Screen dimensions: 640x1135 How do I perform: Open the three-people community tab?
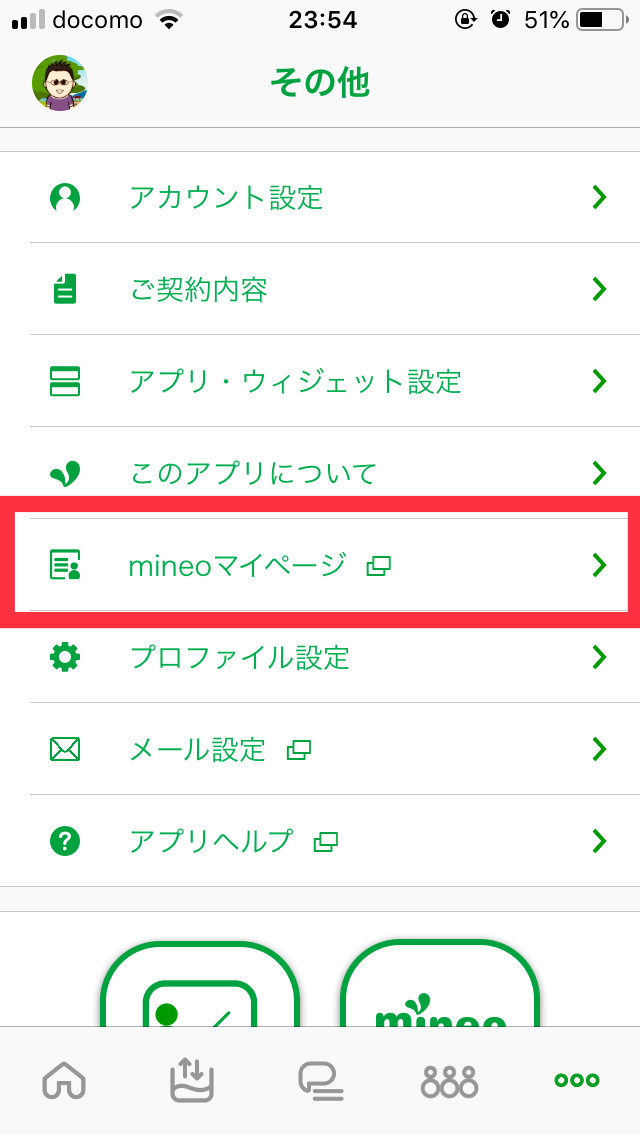click(449, 1080)
